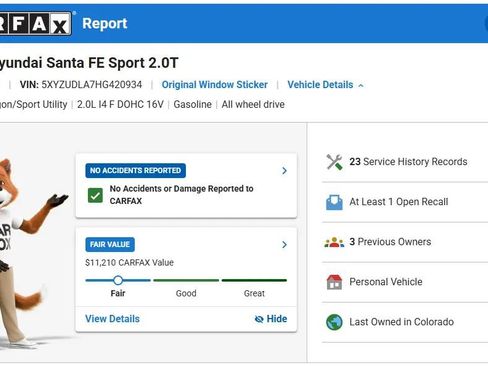
Task: Click the Good label under slider
Action: [x=186, y=293]
